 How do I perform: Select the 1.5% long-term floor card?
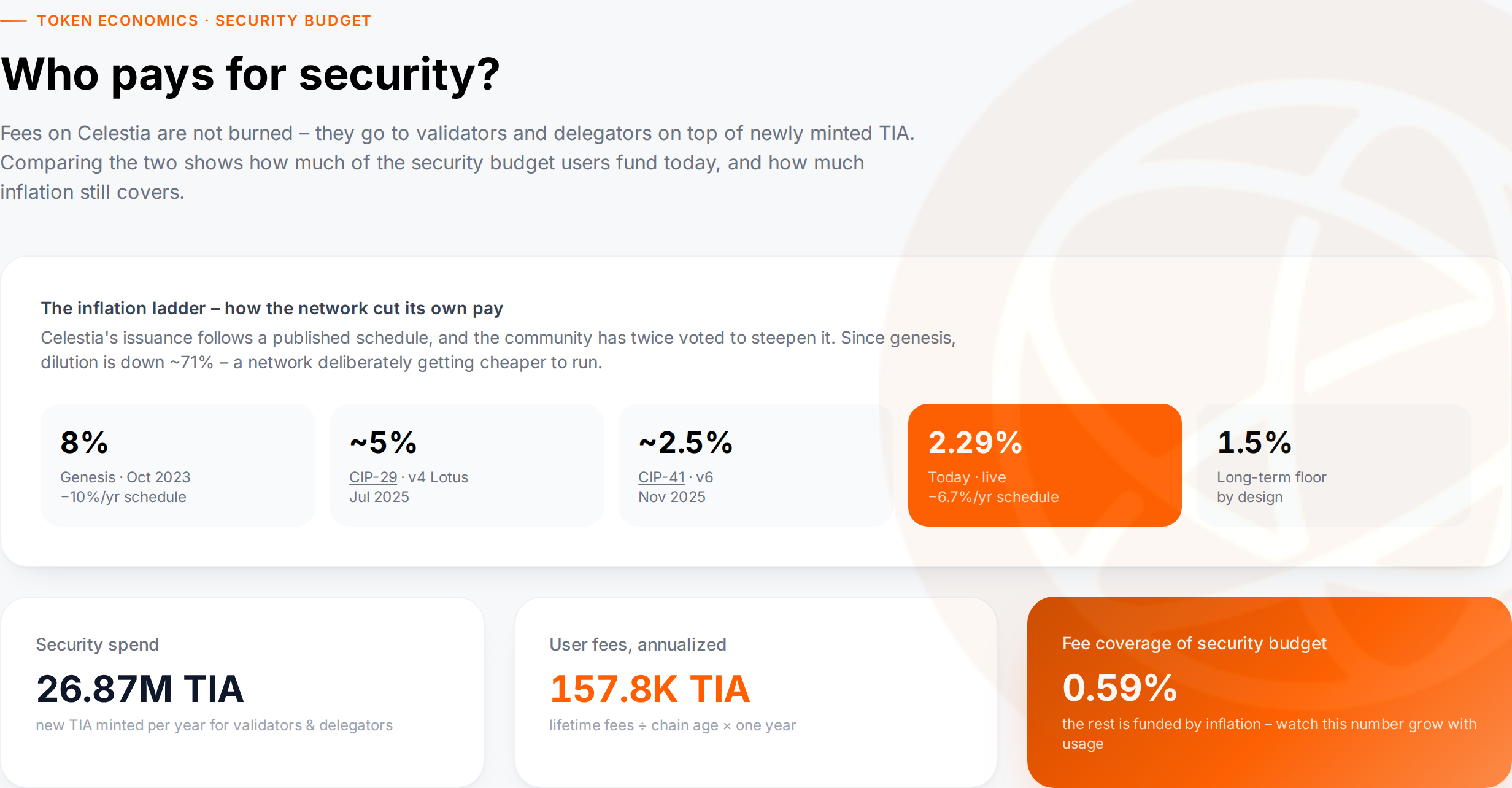1333,465
